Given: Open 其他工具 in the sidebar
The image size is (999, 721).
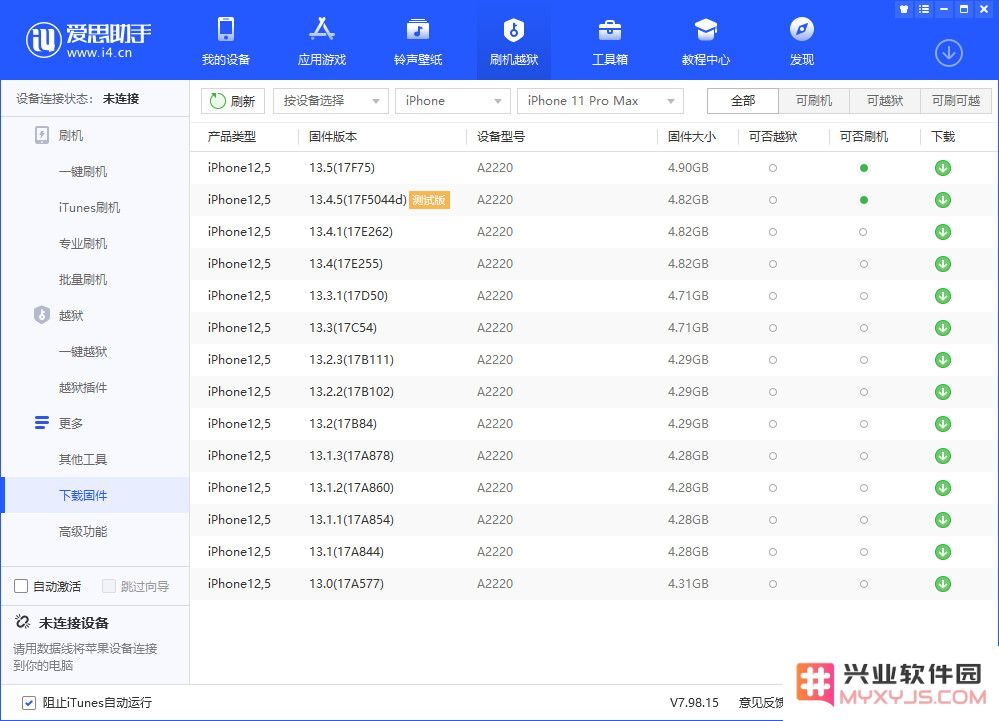Looking at the screenshot, I should (83, 459).
